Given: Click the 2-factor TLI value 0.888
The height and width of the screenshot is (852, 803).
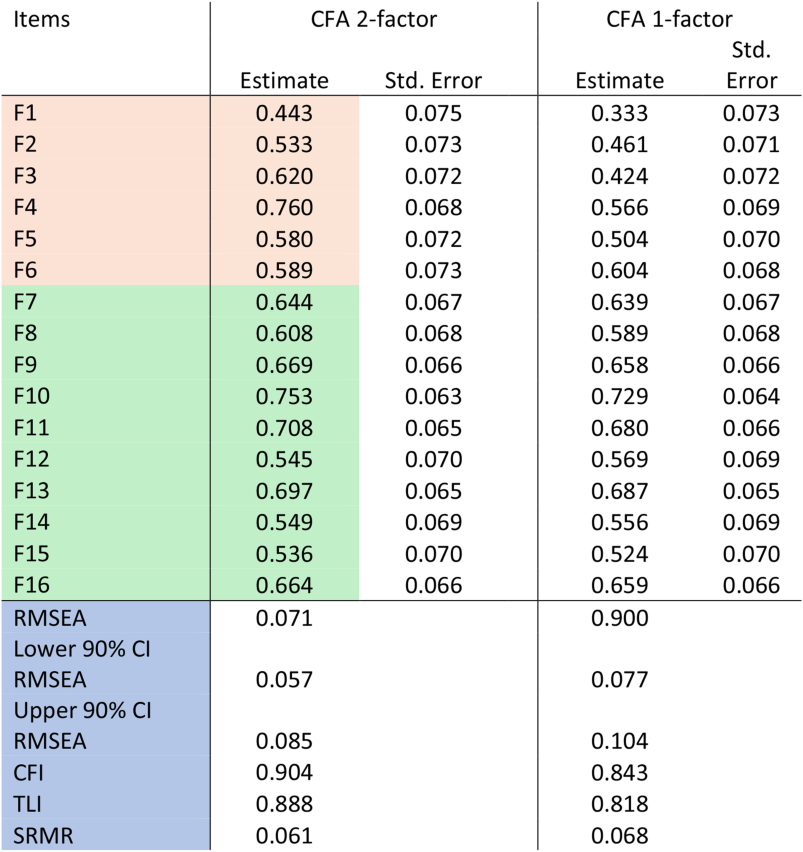Looking at the screenshot, I should point(284,805).
